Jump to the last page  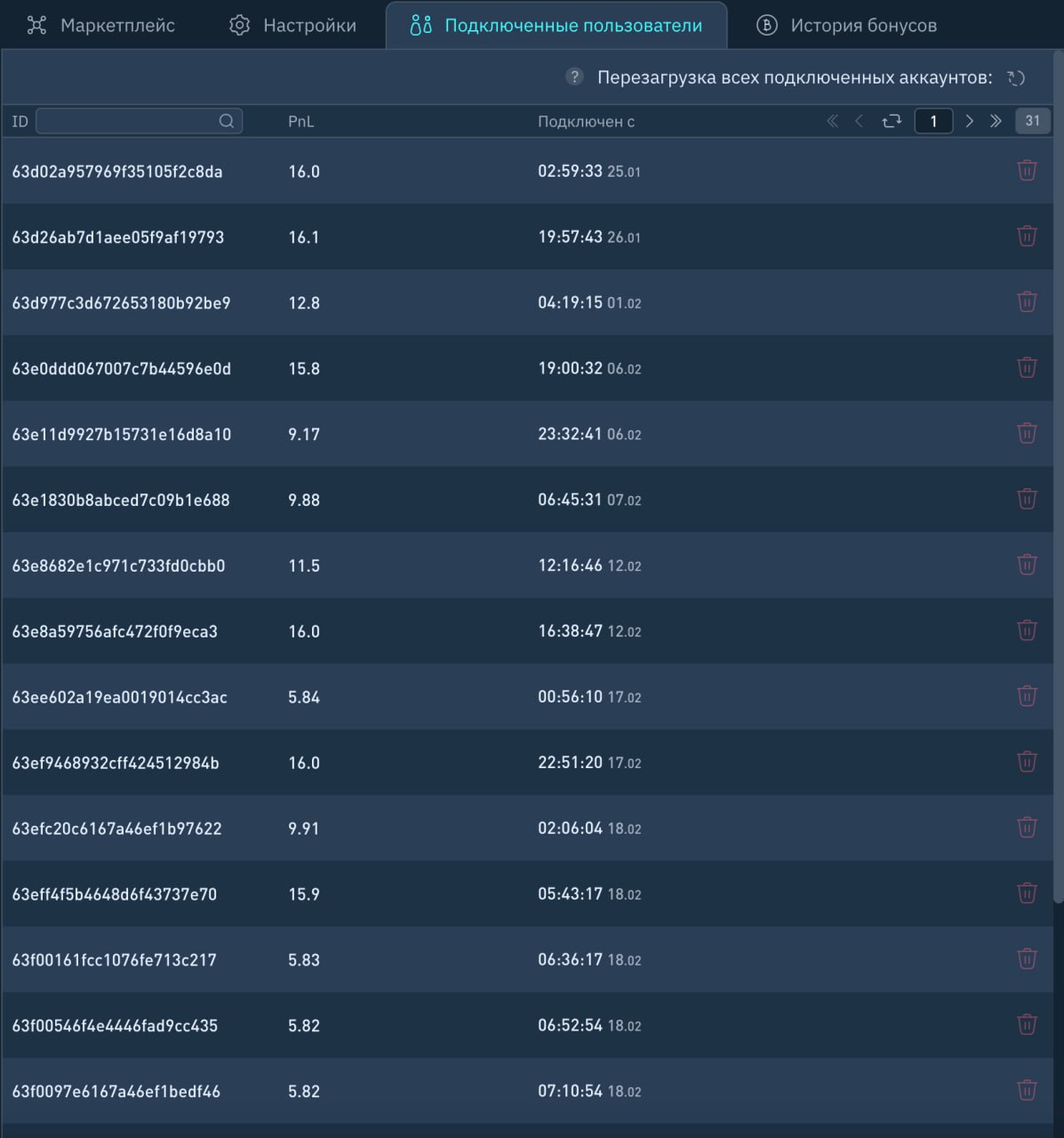click(x=996, y=121)
